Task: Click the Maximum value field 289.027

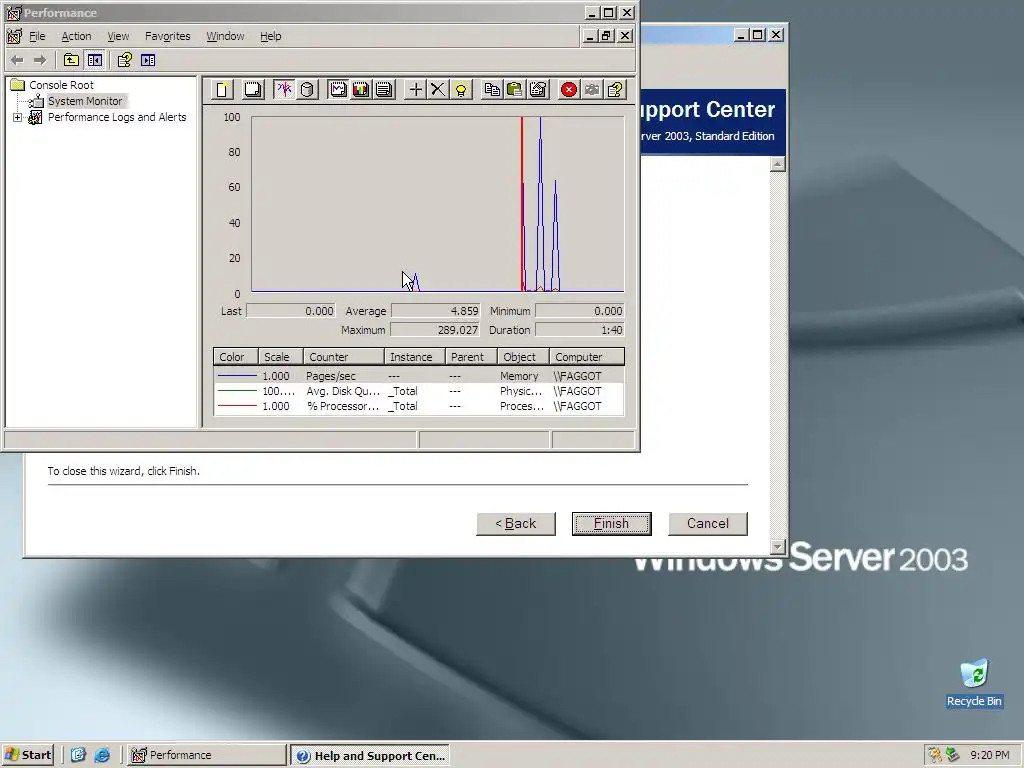Action: (x=436, y=330)
